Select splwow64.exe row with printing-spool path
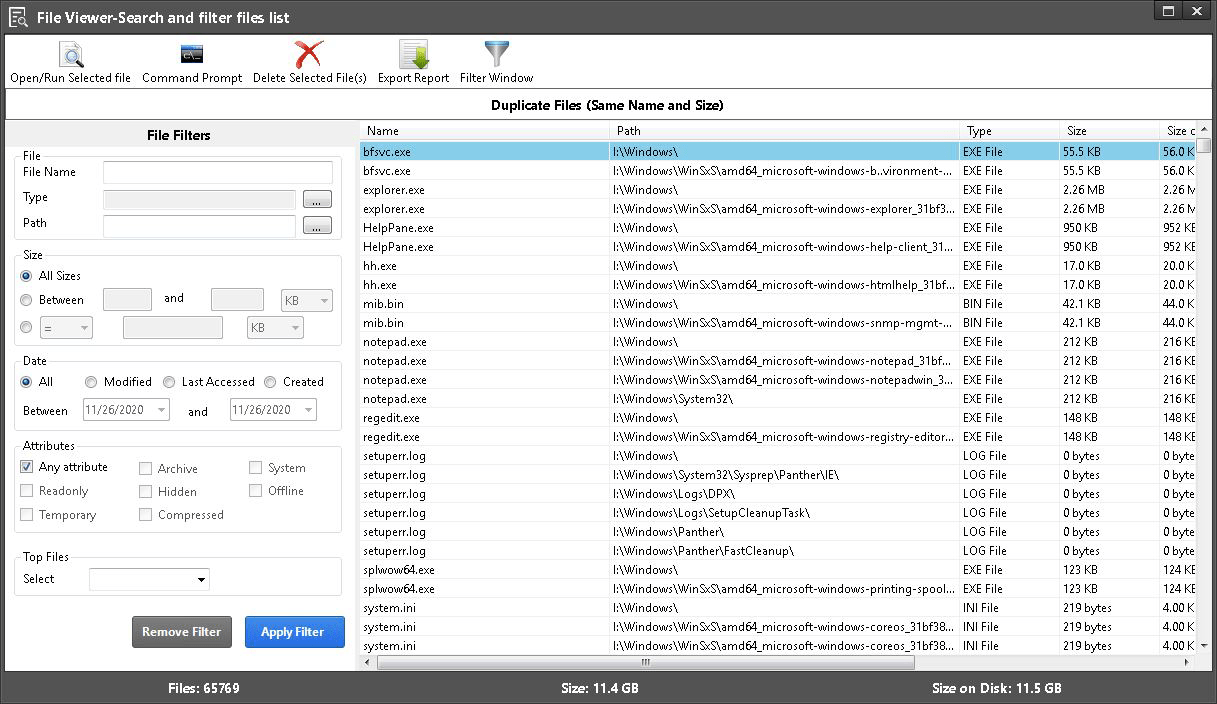This screenshot has height=704, width=1217. [x=778, y=589]
